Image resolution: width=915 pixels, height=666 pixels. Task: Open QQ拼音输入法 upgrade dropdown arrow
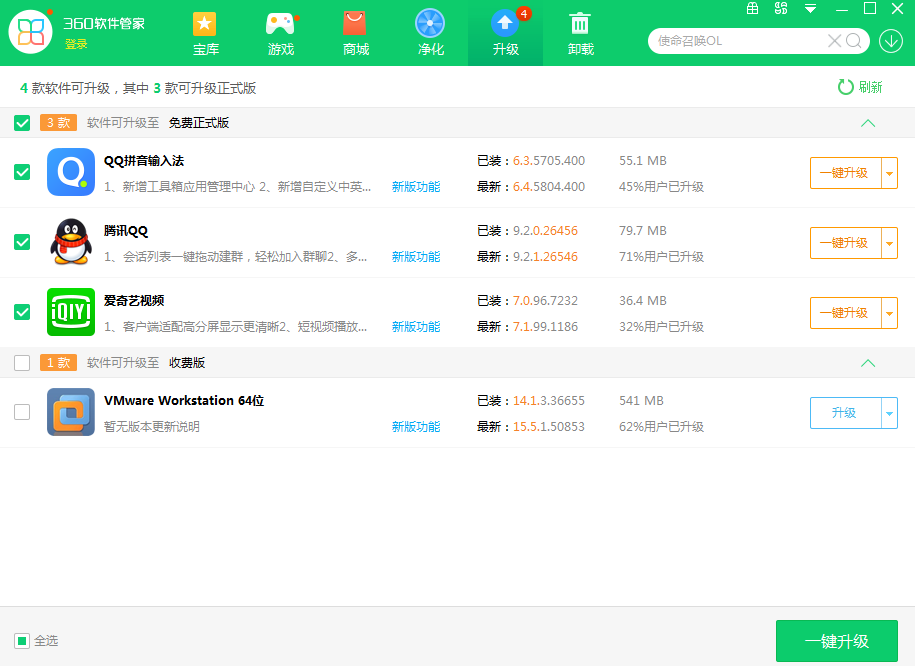889,173
